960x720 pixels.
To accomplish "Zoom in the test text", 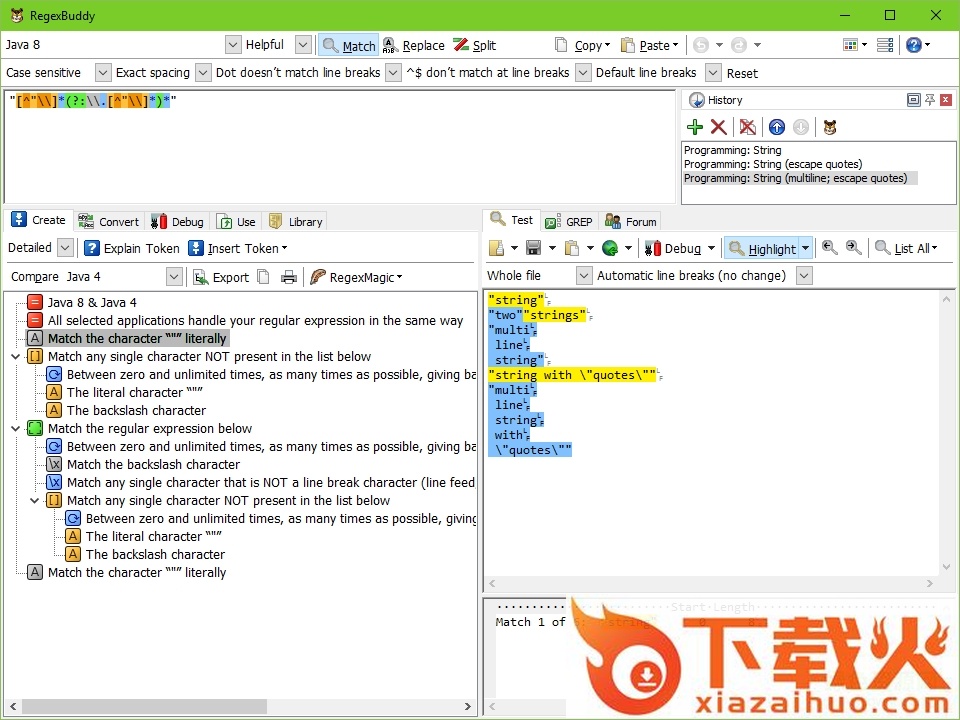I will tap(853, 247).
